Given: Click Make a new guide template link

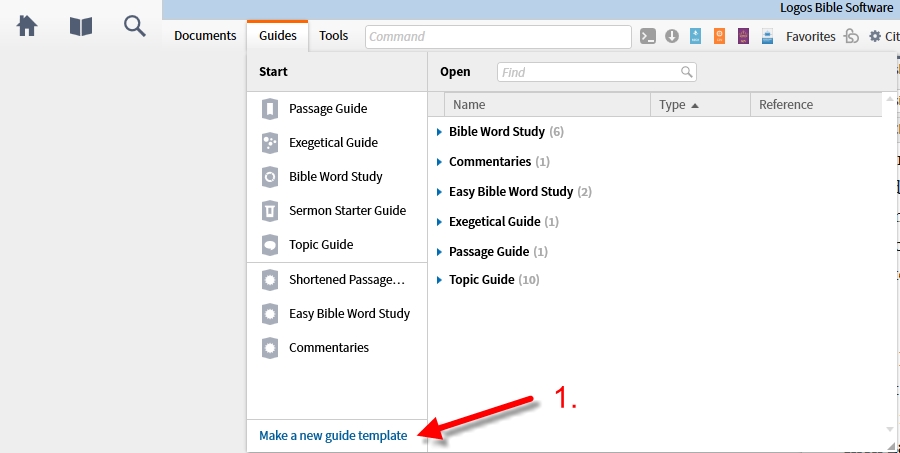Looking at the screenshot, I should point(333,436).
